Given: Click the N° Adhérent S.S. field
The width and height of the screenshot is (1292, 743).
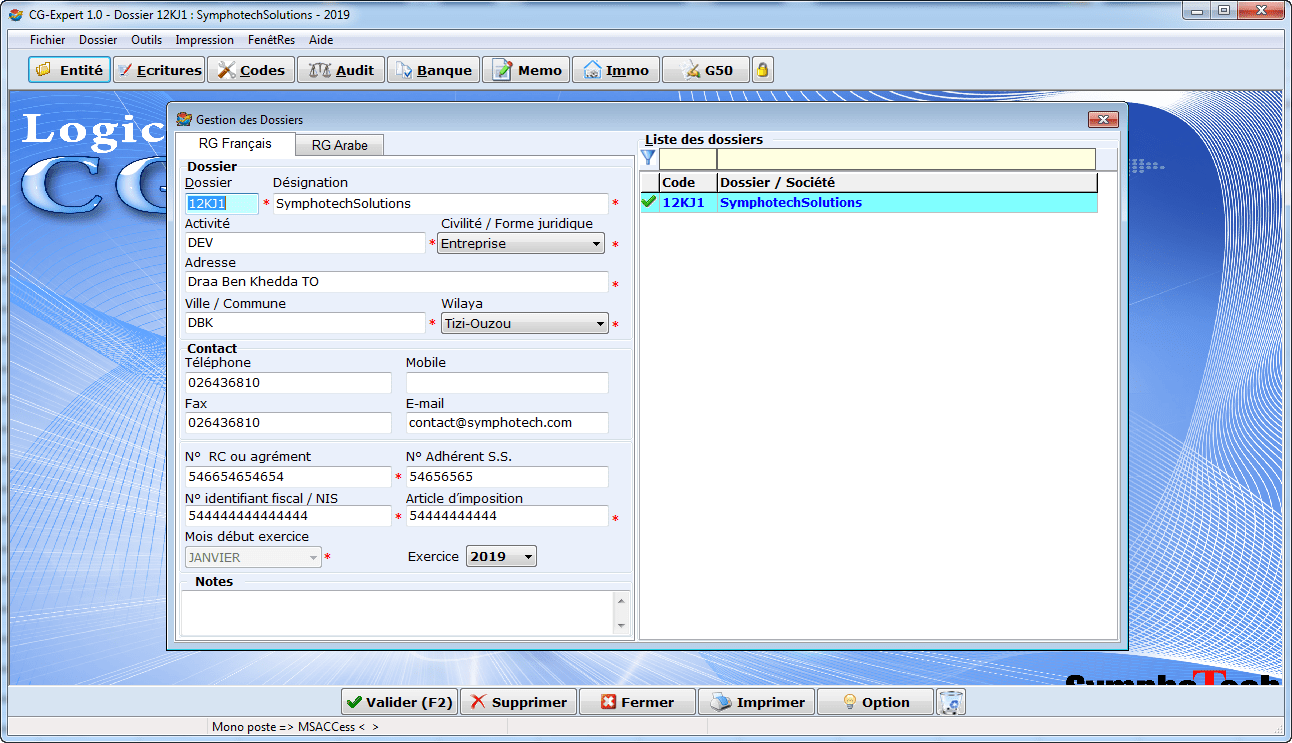Looking at the screenshot, I should tap(507, 477).
